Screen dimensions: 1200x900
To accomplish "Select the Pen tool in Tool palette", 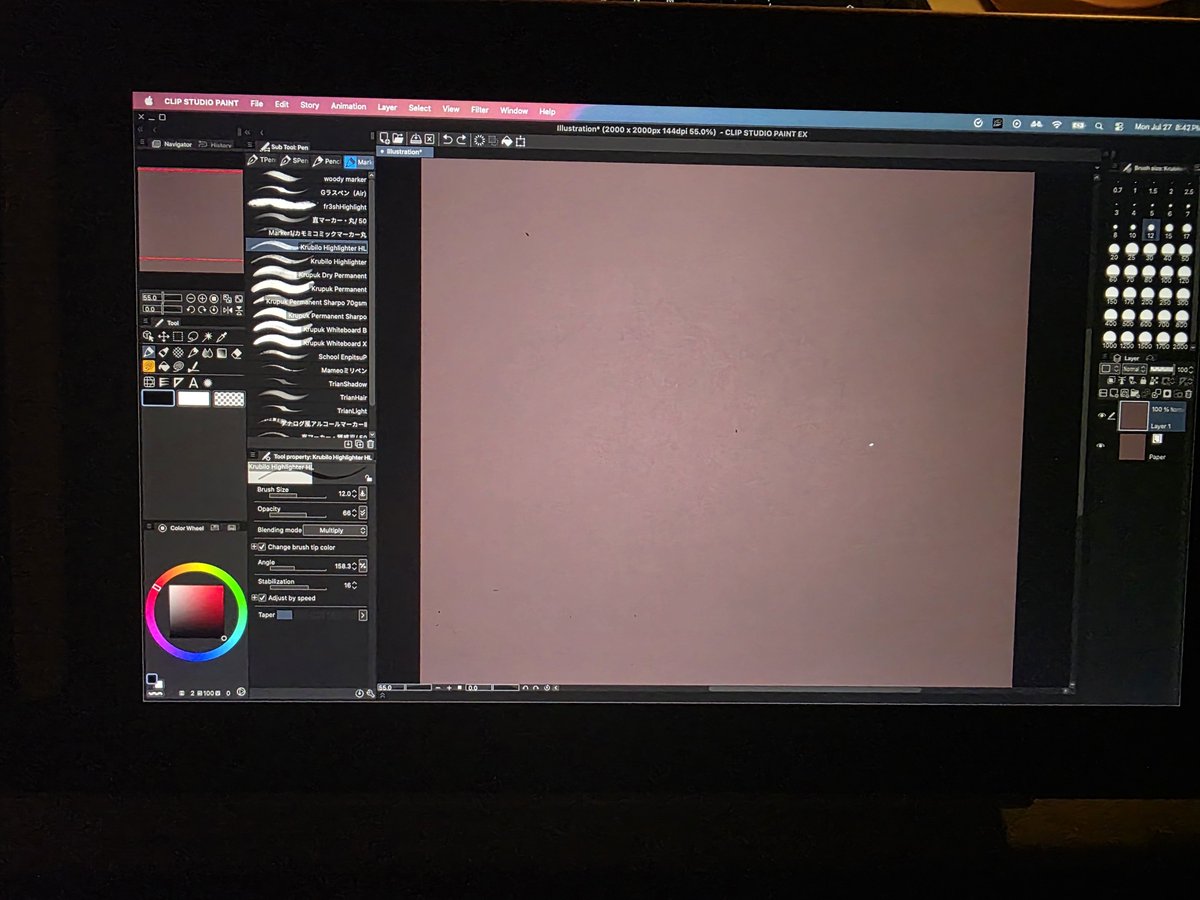I will [x=149, y=353].
